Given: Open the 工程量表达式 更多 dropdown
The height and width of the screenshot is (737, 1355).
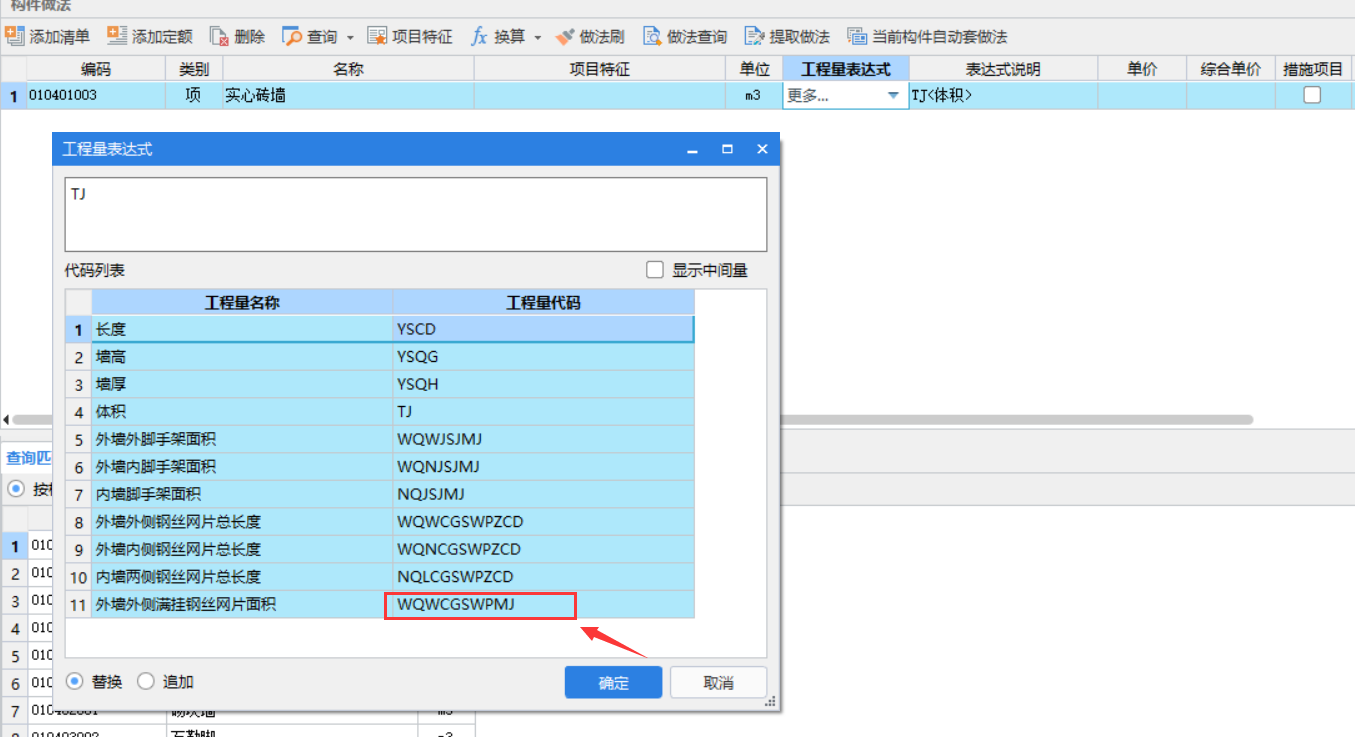Looking at the screenshot, I should [x=893, y=96].
